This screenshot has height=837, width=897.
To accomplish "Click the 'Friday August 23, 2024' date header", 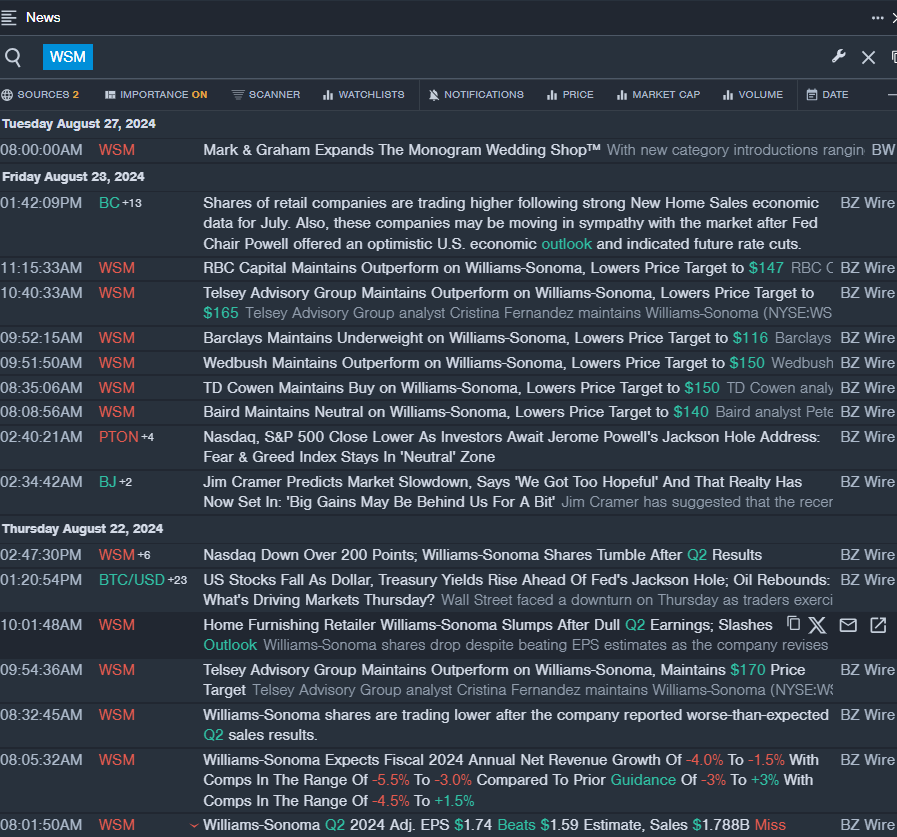I will [73, 177].
